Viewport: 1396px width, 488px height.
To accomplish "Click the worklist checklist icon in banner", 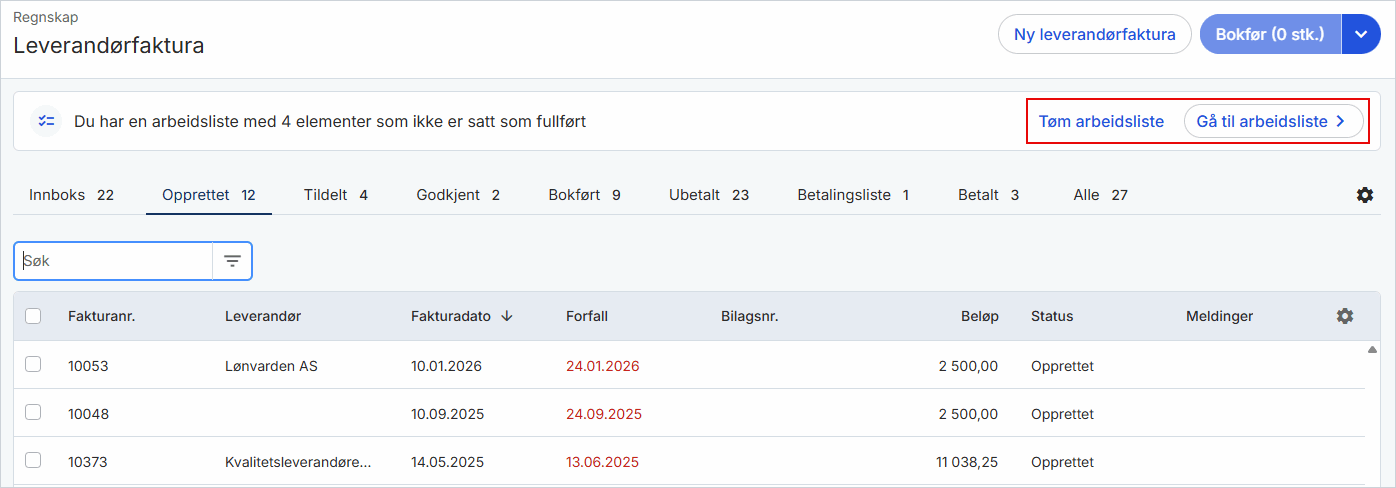I will pyautogui.click(x=46, y=121).
